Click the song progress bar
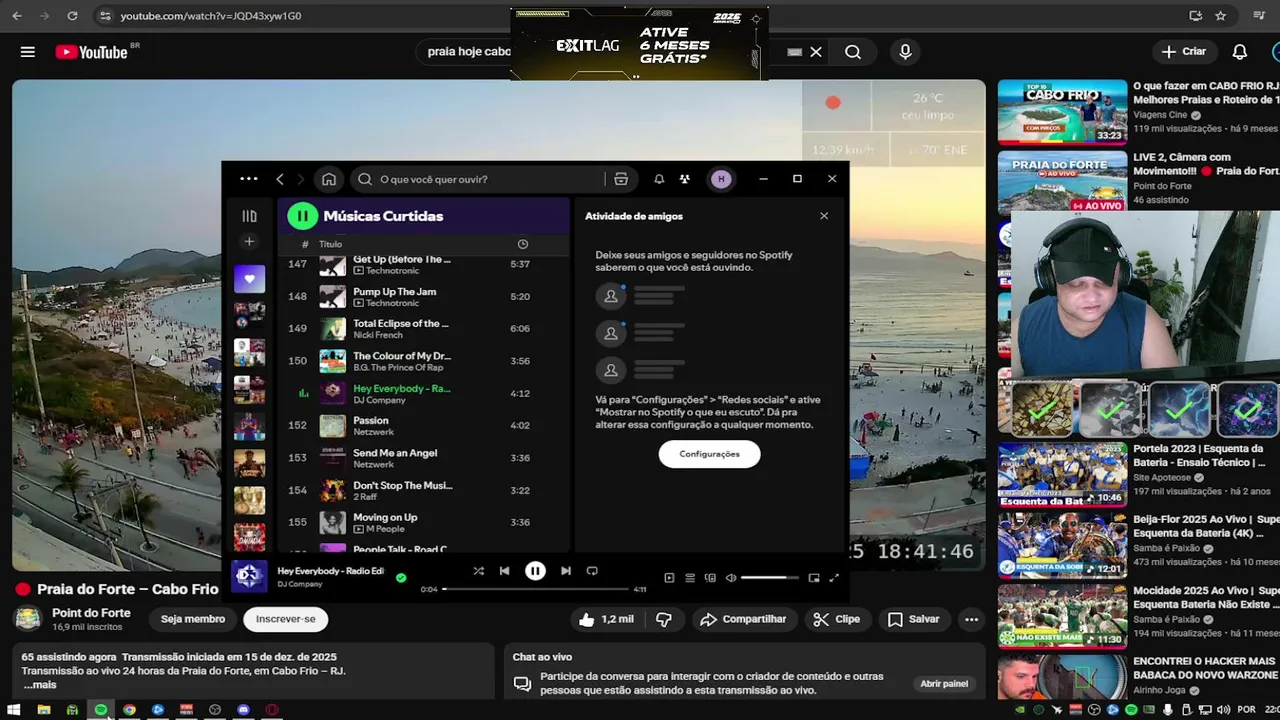This screenshot has width=1280, height=720. pos(536,589)
